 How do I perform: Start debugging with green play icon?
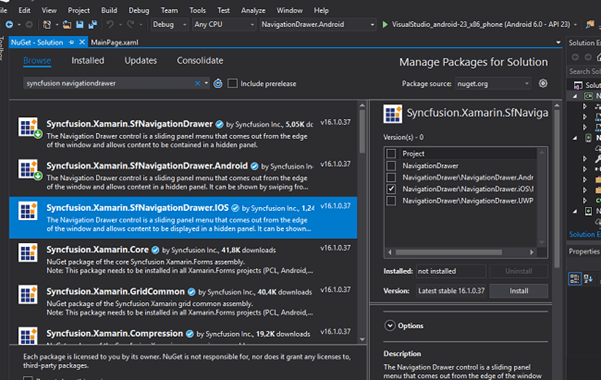385,25
